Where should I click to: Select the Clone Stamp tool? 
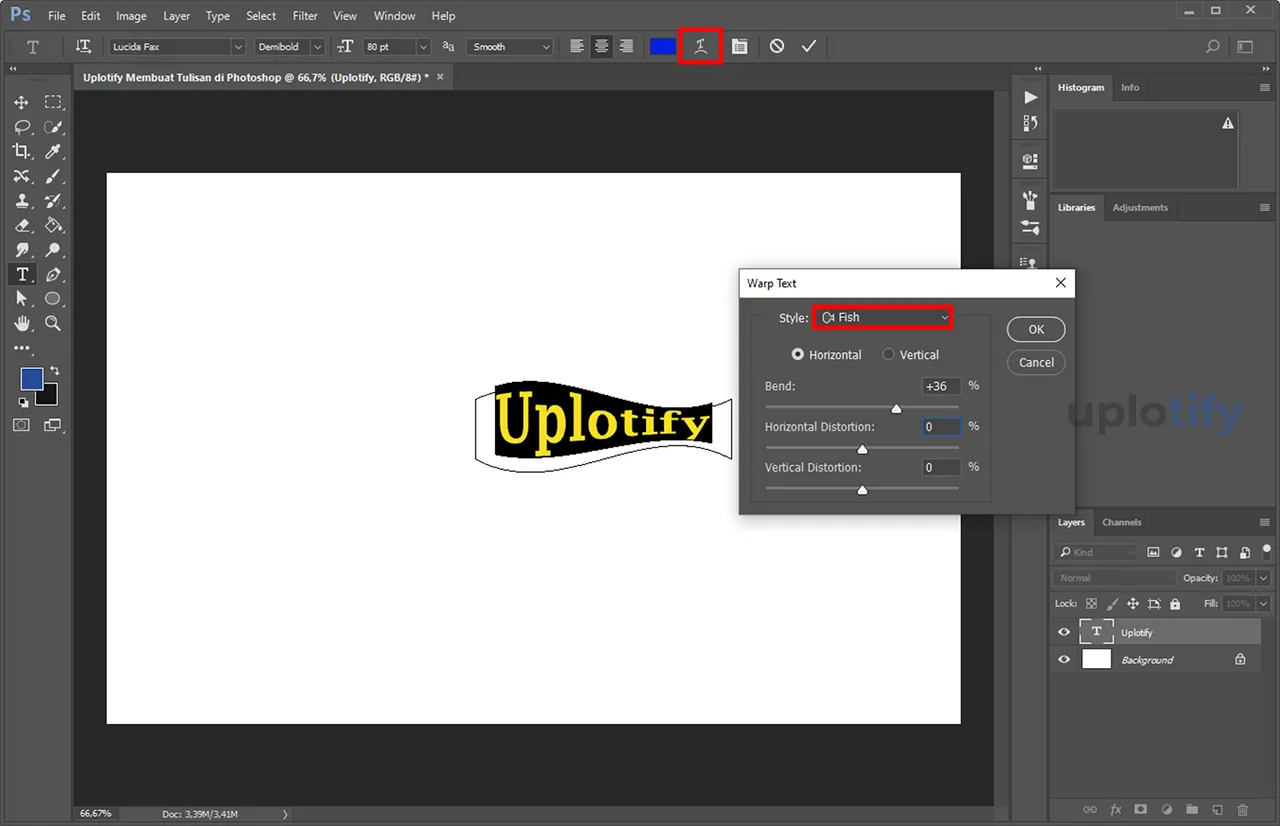point(22,201)
